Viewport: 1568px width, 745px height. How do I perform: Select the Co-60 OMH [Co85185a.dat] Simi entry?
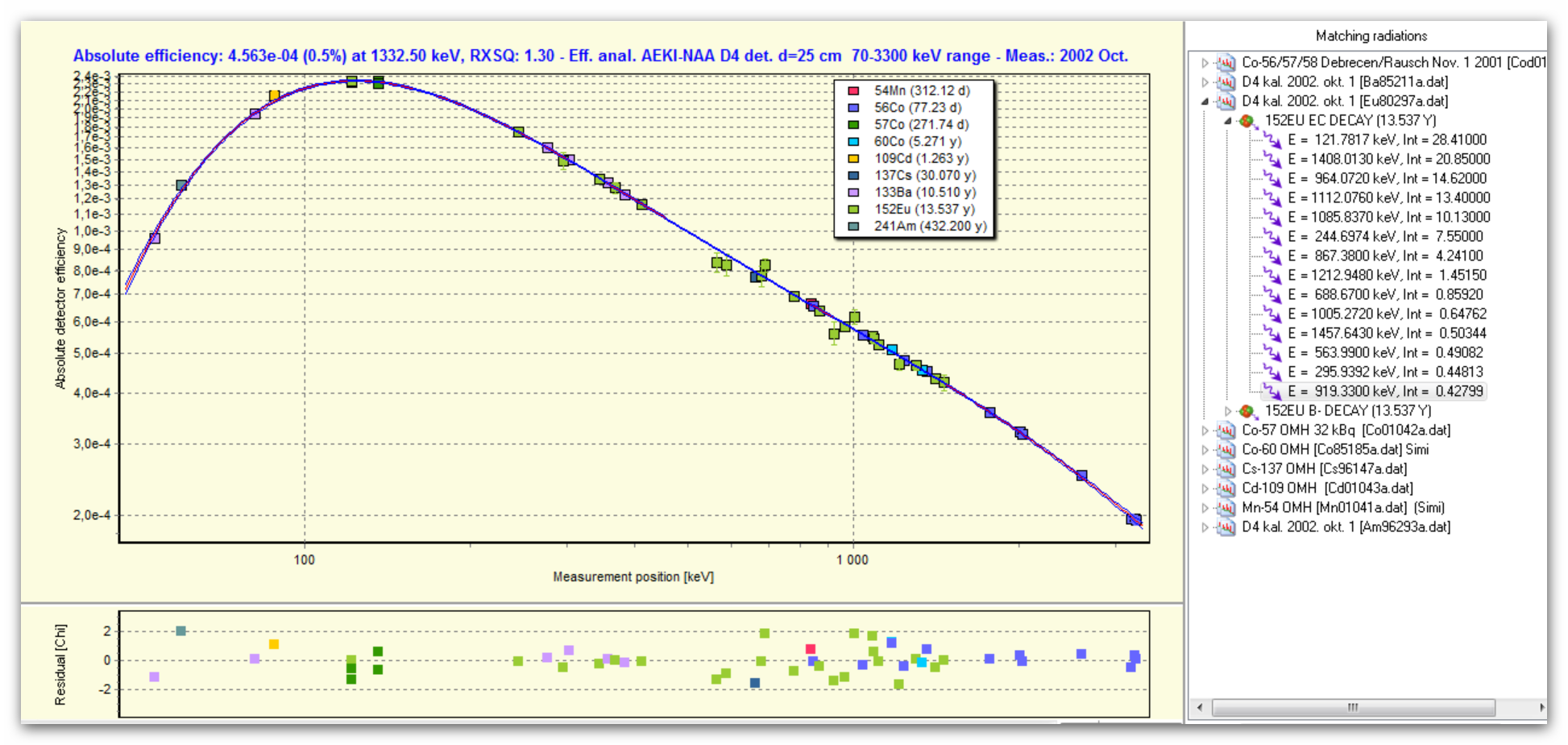coord(1335,449)
